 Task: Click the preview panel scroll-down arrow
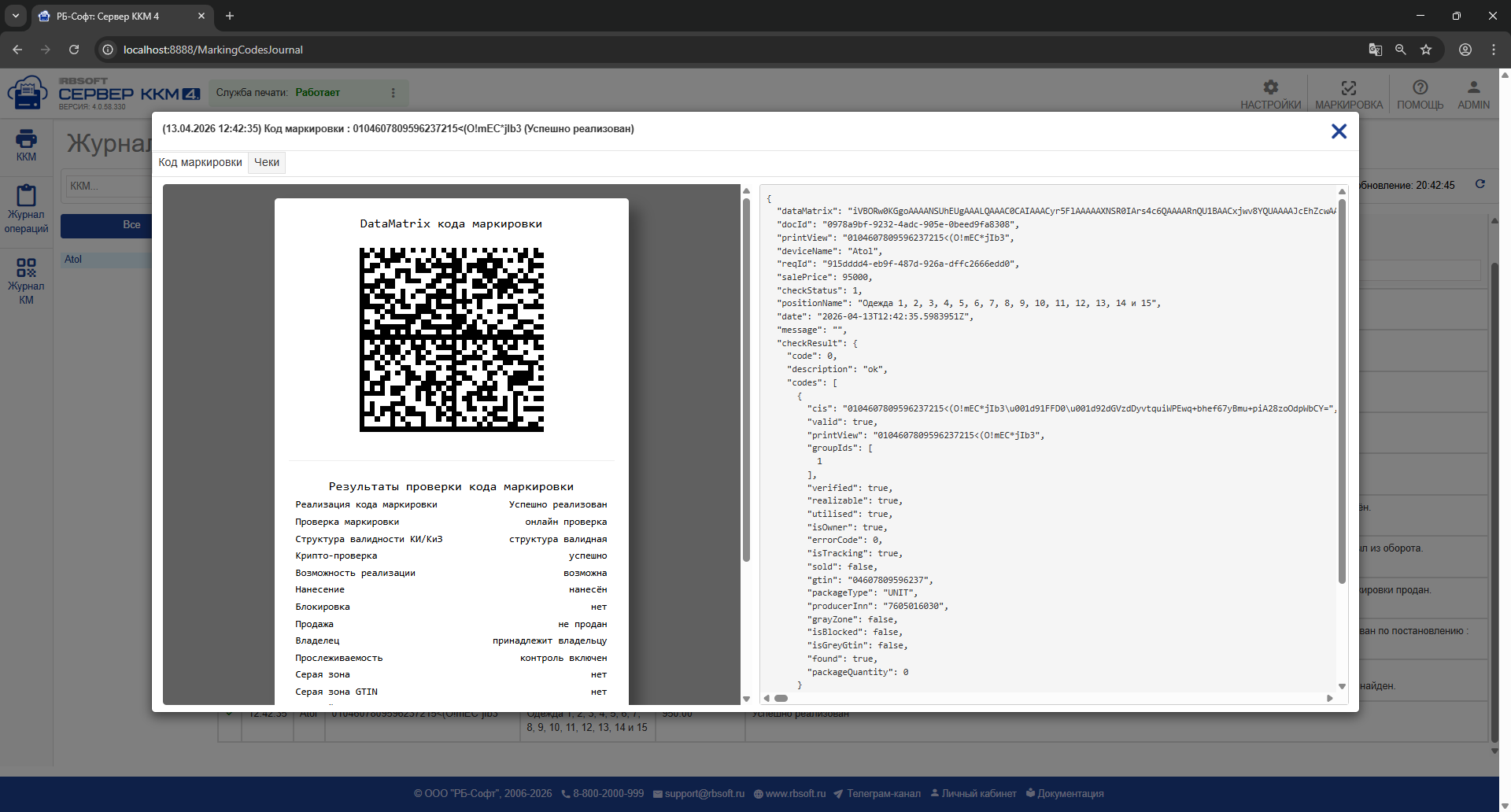746,699
